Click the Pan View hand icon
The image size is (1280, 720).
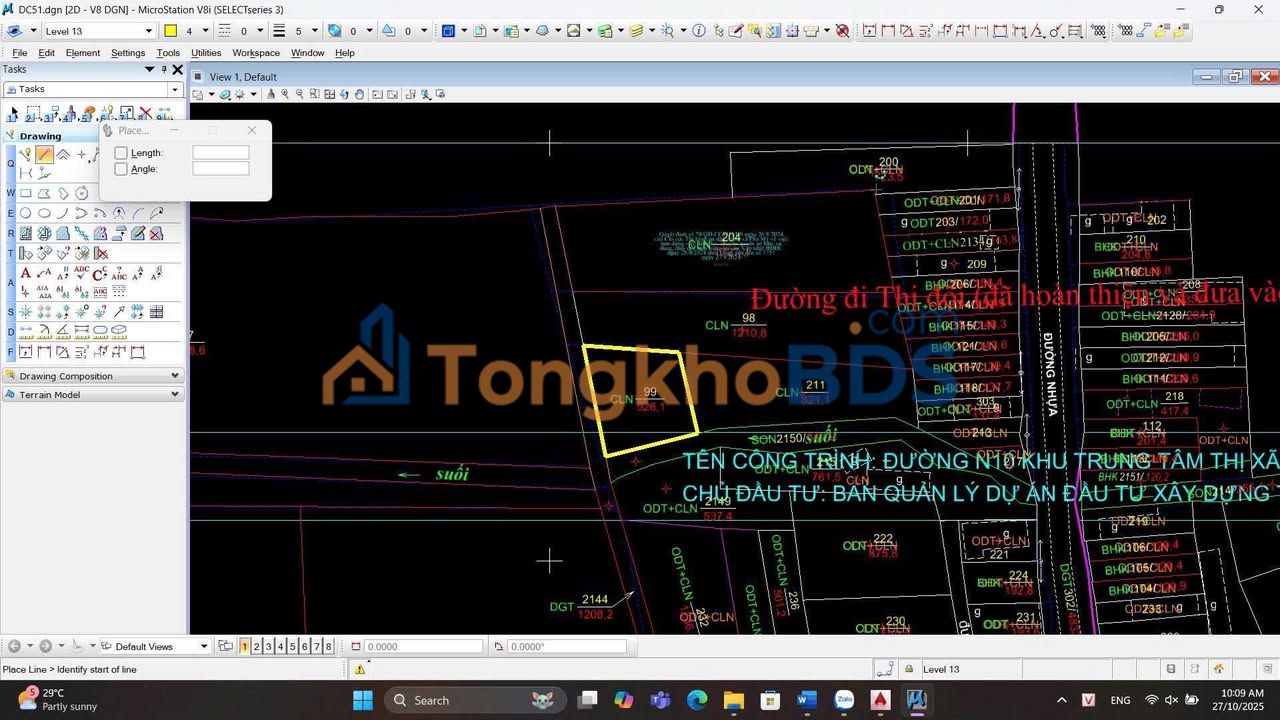point(360,94)
